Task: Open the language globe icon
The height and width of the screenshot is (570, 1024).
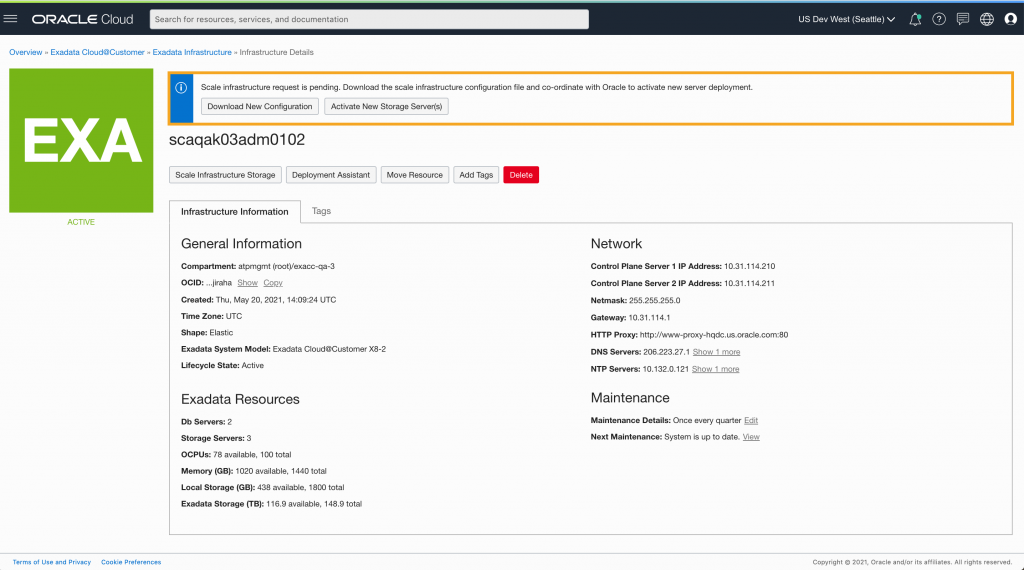Action: (987, 20)
